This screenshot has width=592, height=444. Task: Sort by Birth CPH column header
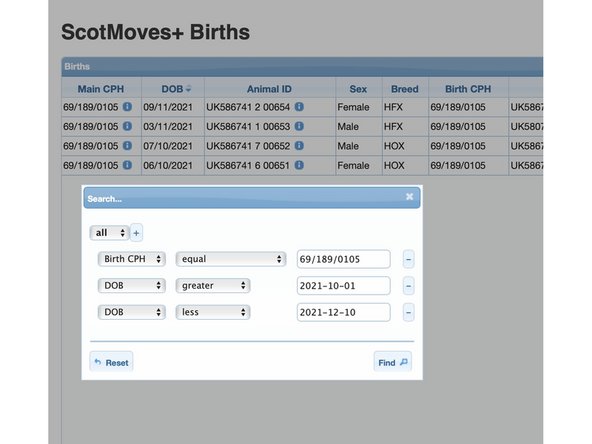[468, 89]
